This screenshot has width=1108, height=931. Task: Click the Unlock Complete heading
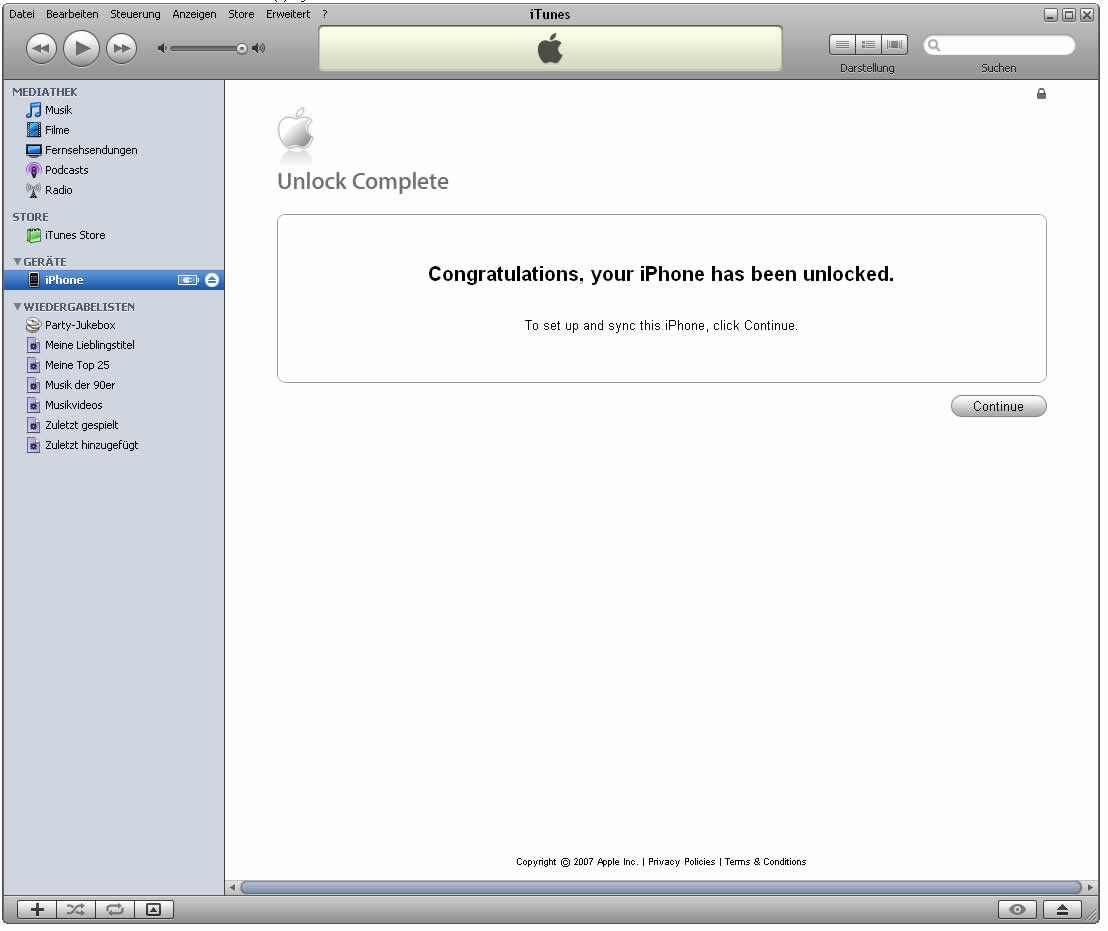coord(363,182)
